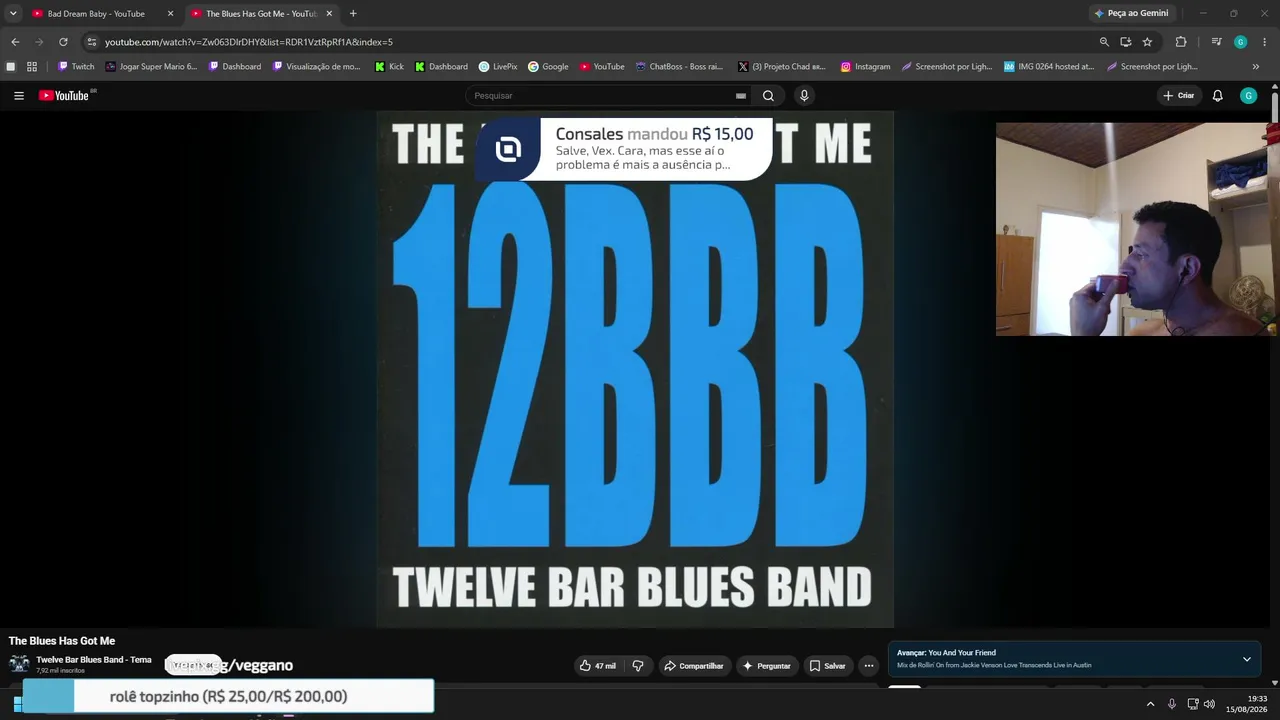This screenshot has height=720, width=1280.
Task: Switch to the Bad Dream Baby tab
Action: click(x=96, y=14)
